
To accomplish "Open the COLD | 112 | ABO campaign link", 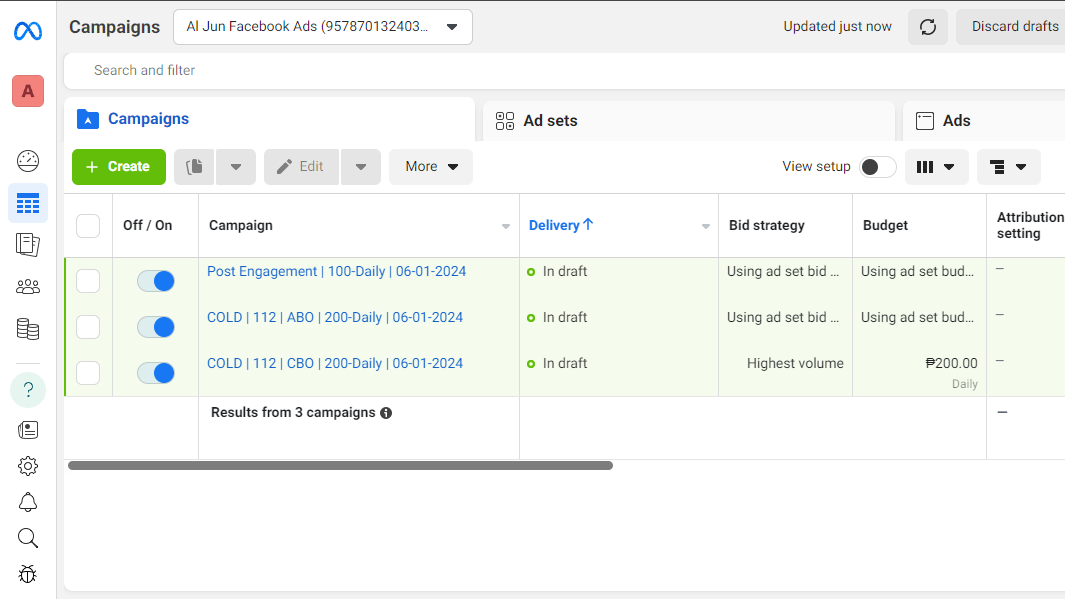I will 334,318.
